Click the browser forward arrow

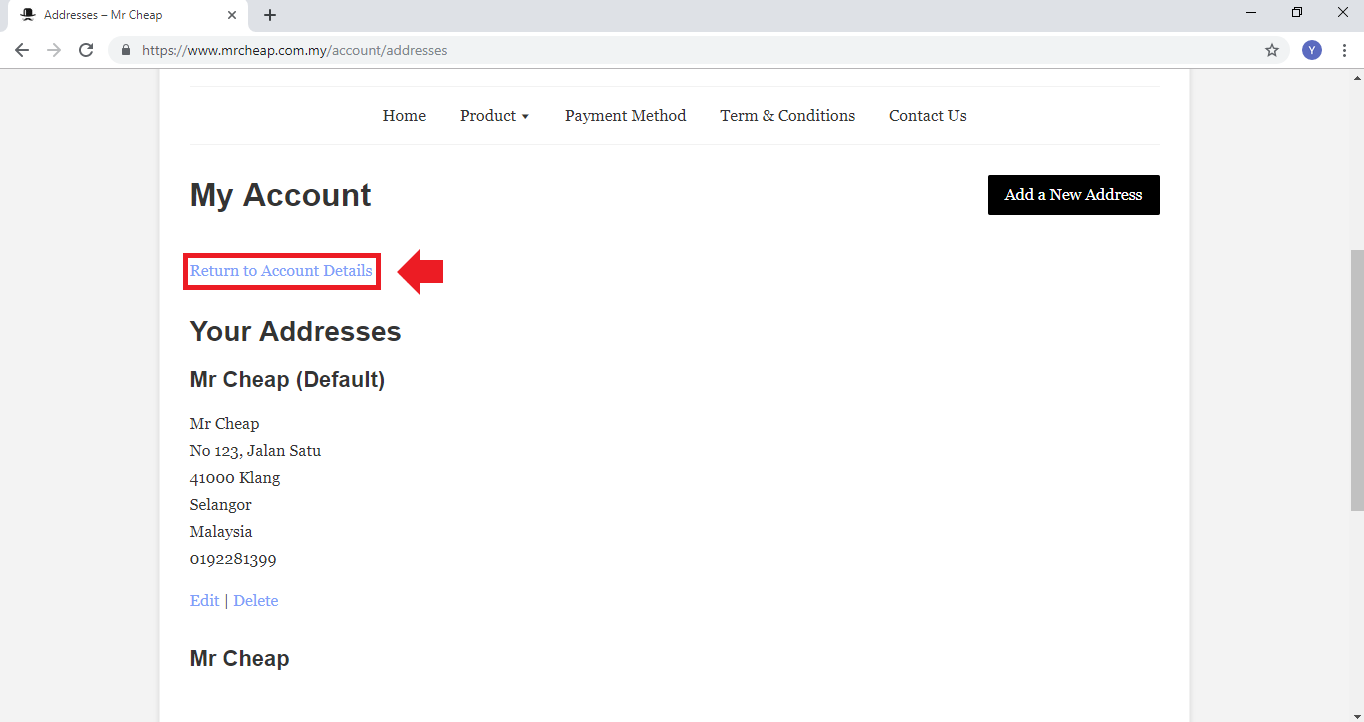tap(54, 50)
